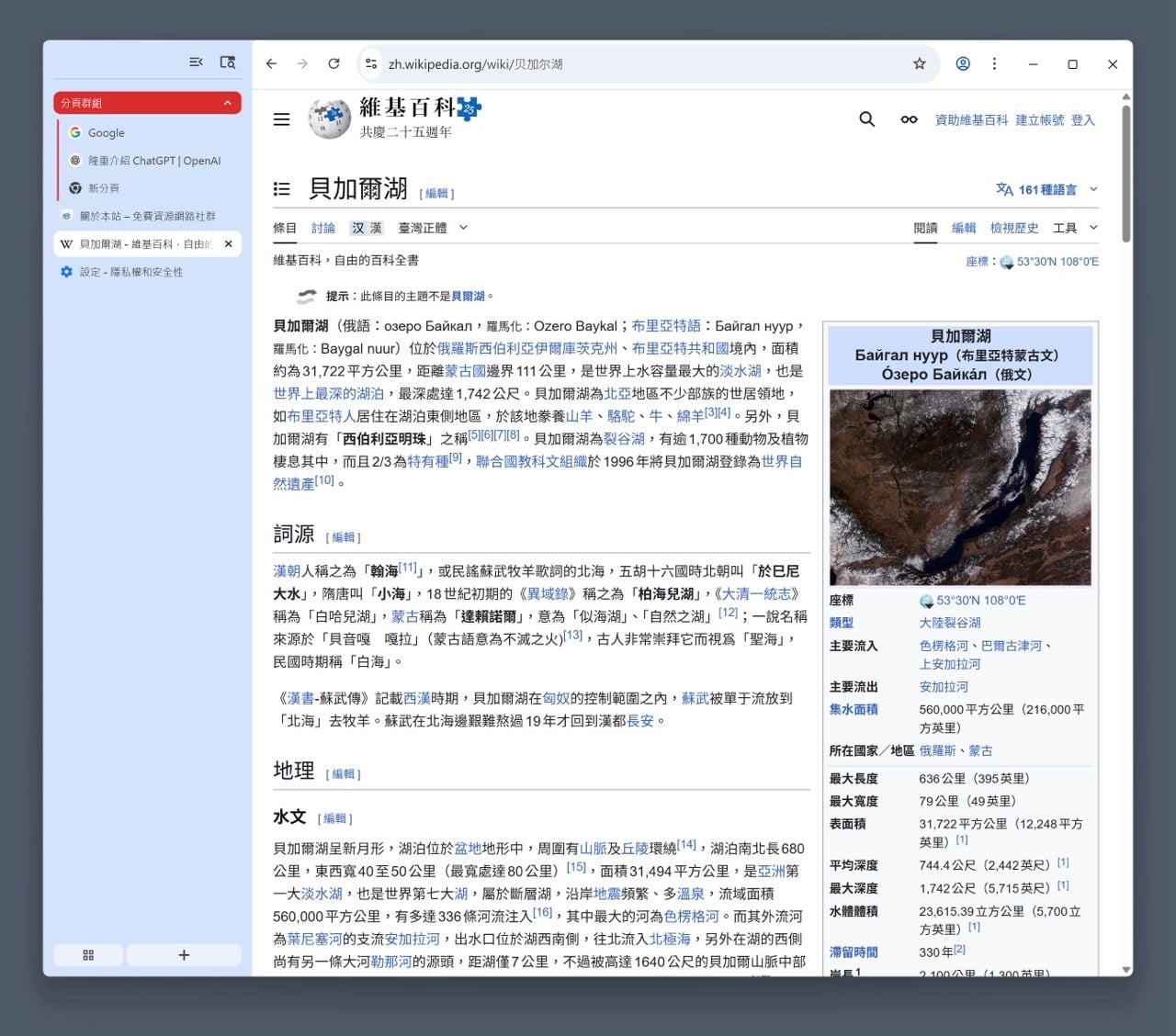Image resolution: width=1176 pixels, height=1036 pixels.
Task: Click the 登入 login link
Action: 1083,120
